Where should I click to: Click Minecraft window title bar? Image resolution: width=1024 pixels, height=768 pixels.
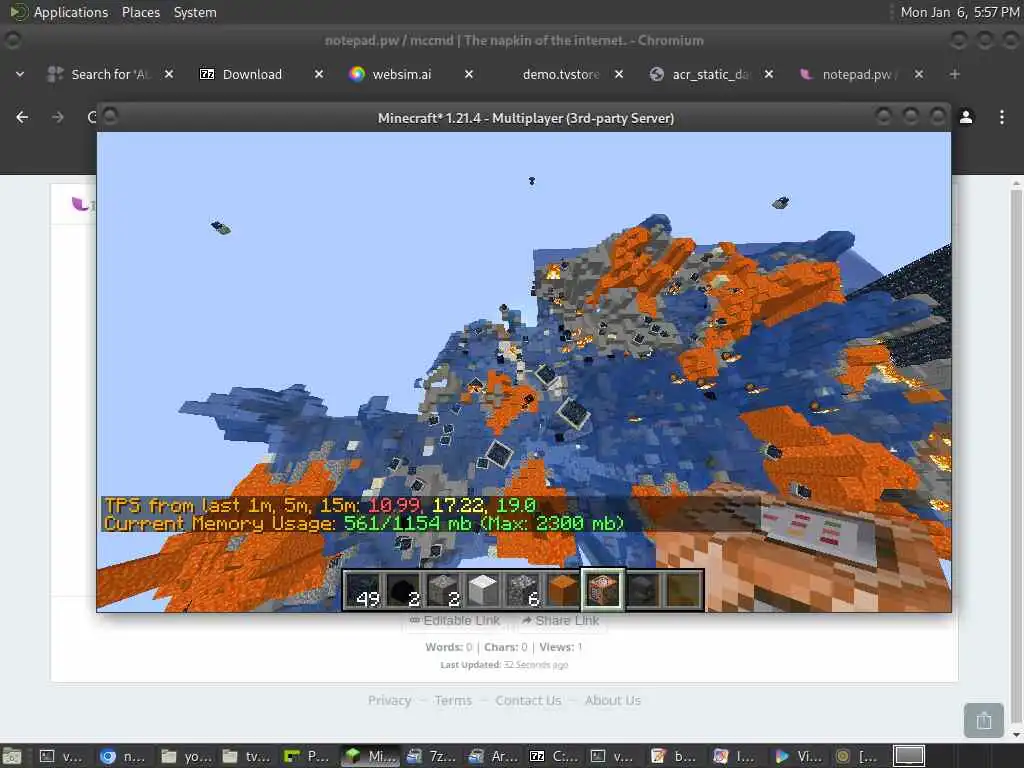(525, 118)
